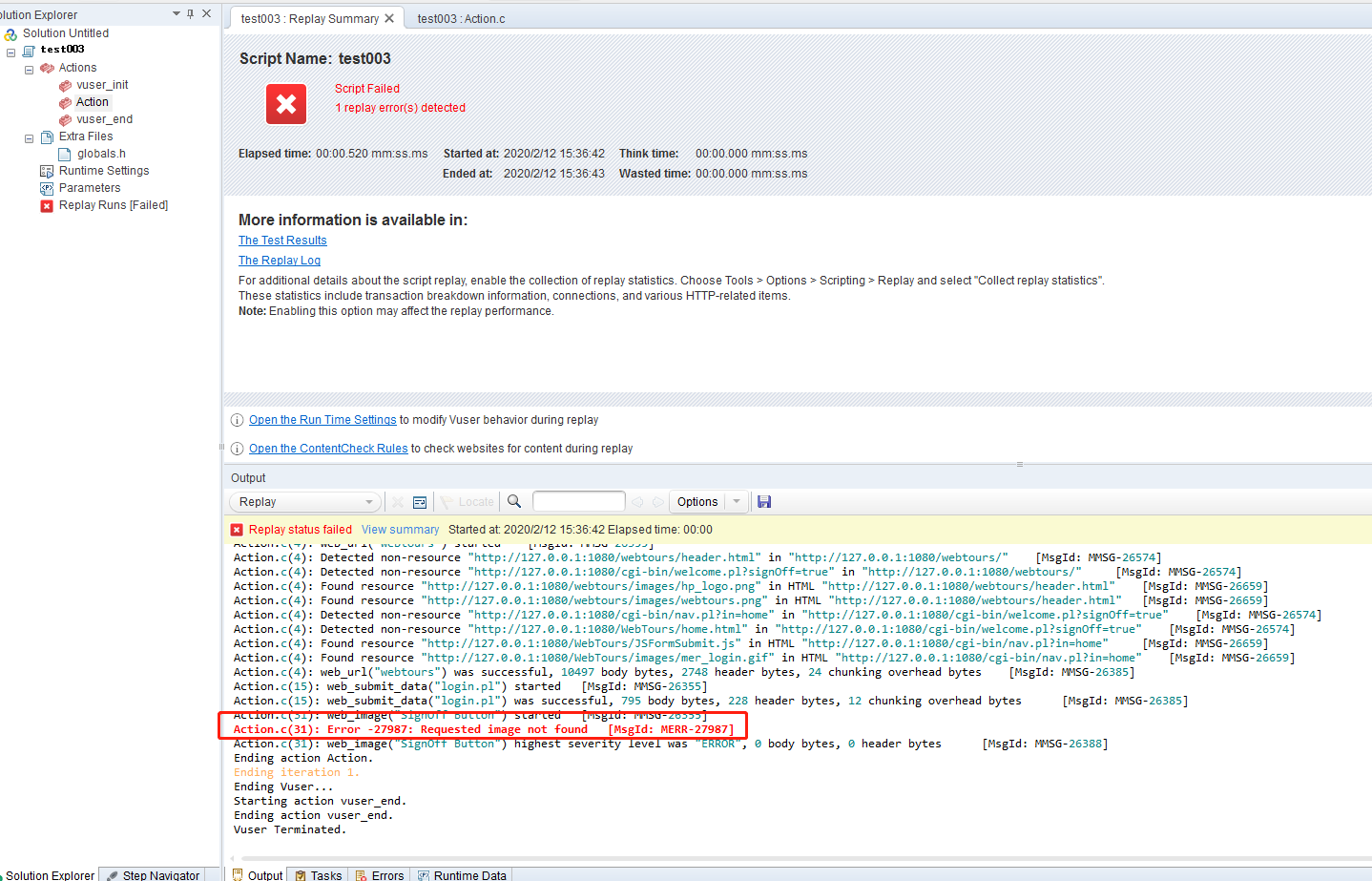Click the Runtime Settings icon
Viewport: 1372px width, 881px height.
(47, 171)
